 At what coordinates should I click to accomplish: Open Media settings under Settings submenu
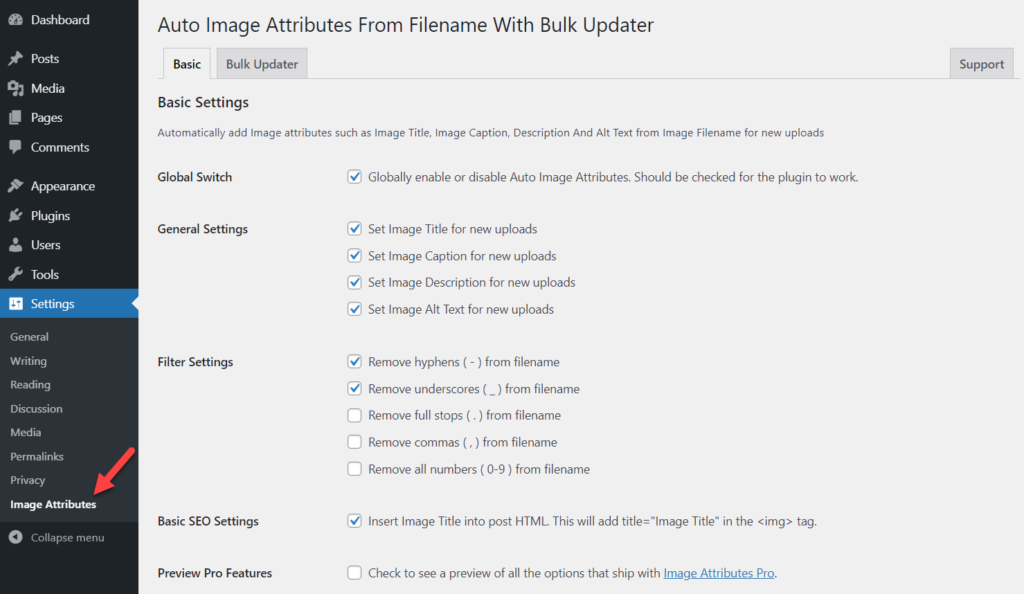click(x=25, y=432)
